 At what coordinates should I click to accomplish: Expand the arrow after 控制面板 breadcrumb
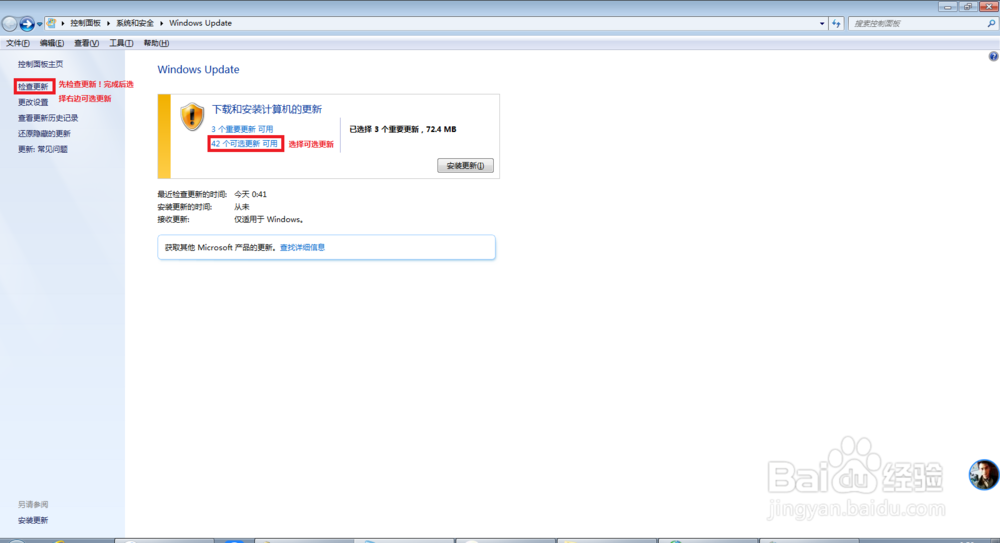coord(108,23)
